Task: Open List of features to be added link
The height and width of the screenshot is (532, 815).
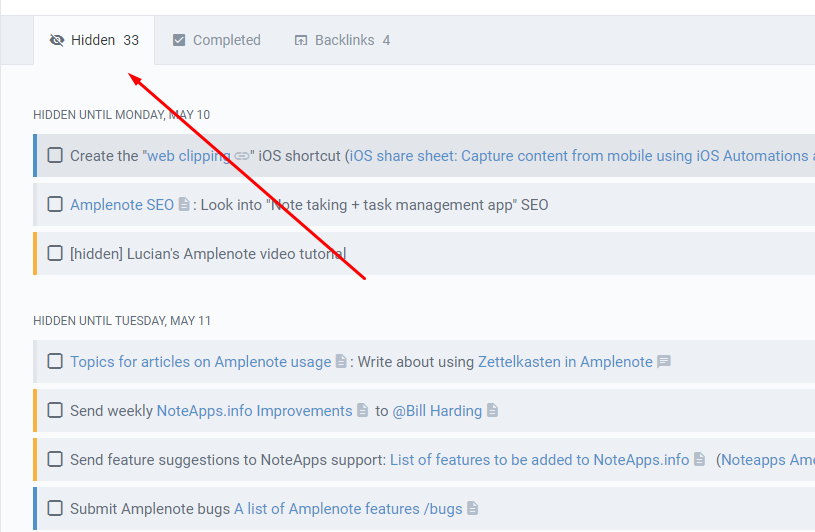Action: (540, 460)
